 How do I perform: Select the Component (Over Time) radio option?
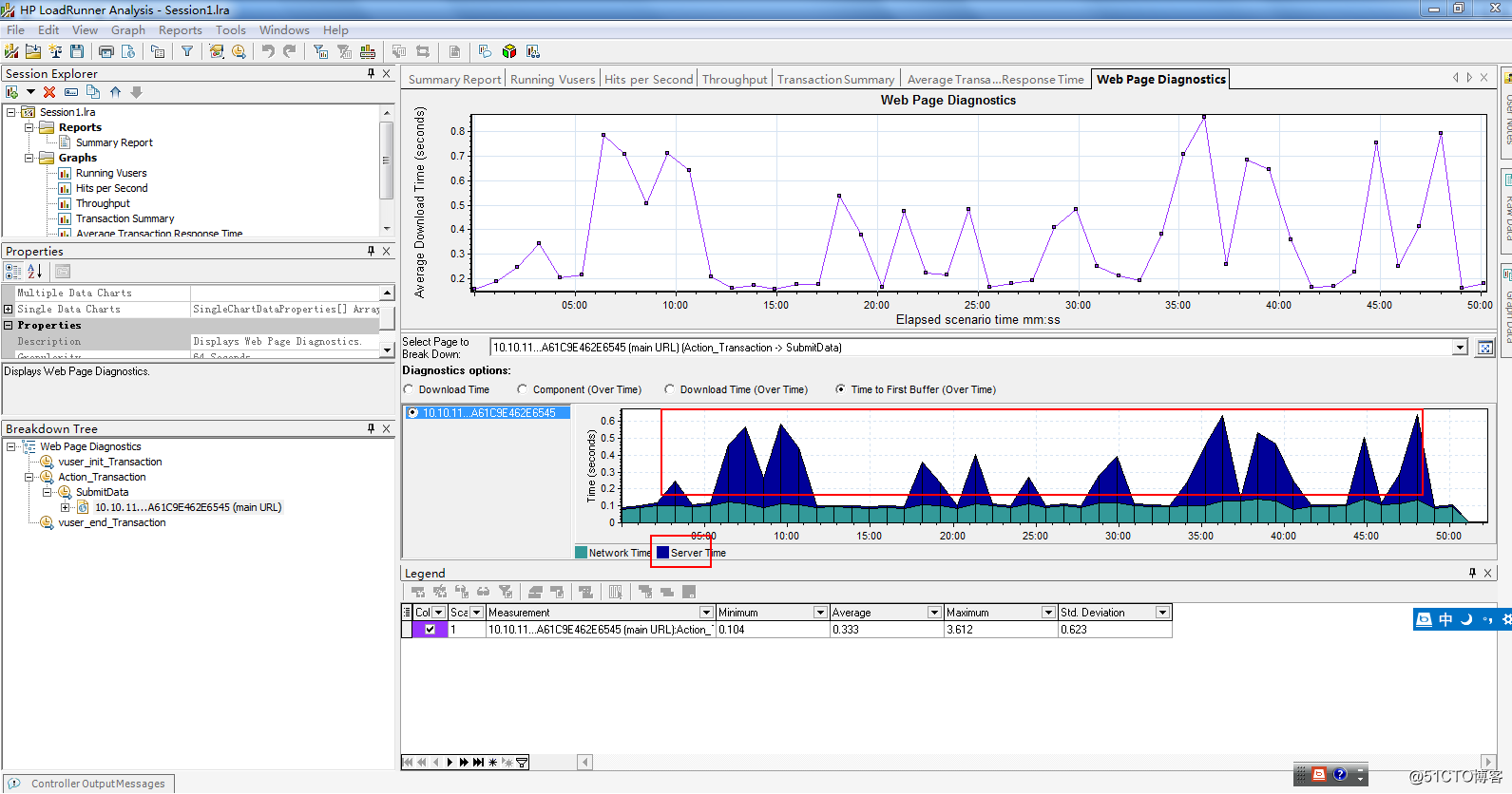pyautogui.click(x=523, y=389)
